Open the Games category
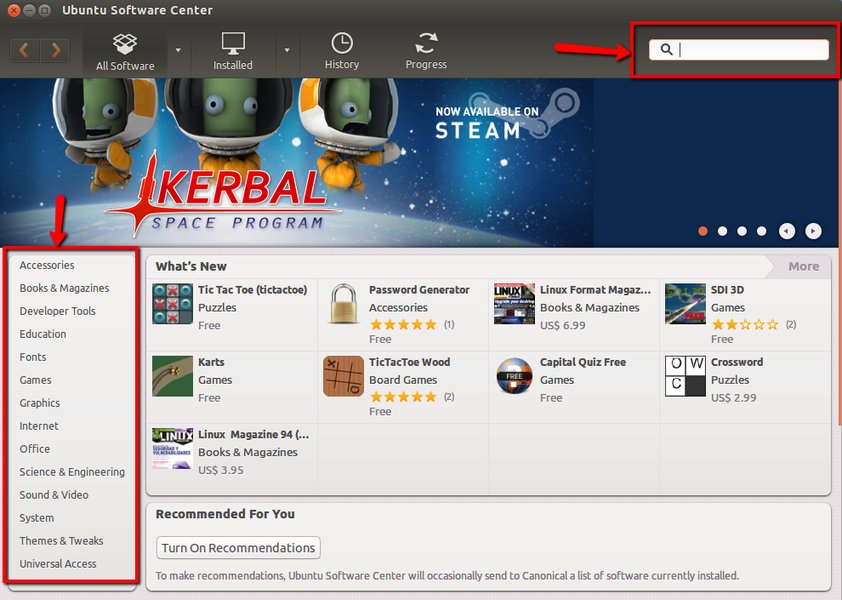 35,380
